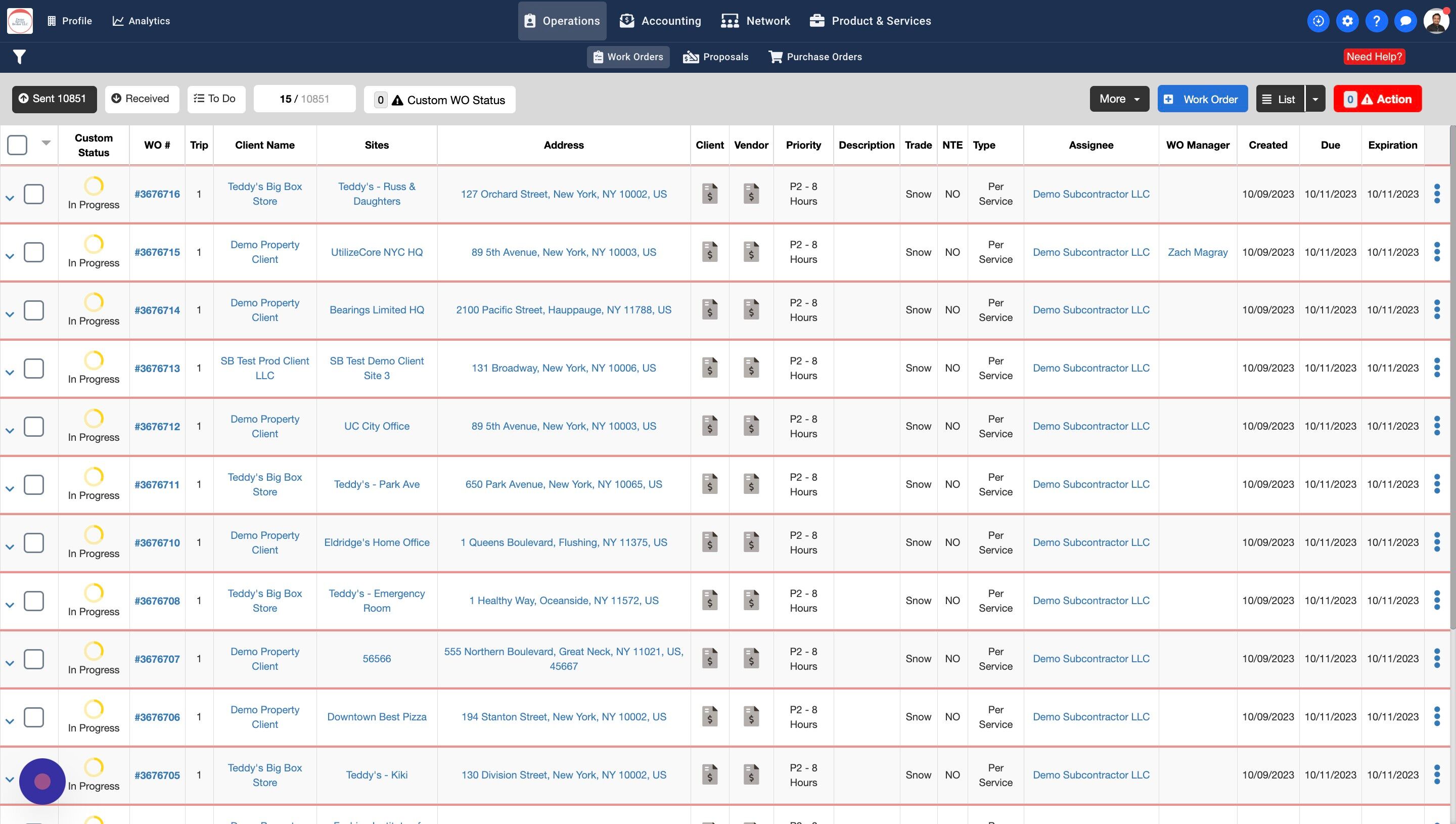The height and width of the screenshot is (824, 1456).
Task: Open the chat bubble icon
Action: (1406, 21)
